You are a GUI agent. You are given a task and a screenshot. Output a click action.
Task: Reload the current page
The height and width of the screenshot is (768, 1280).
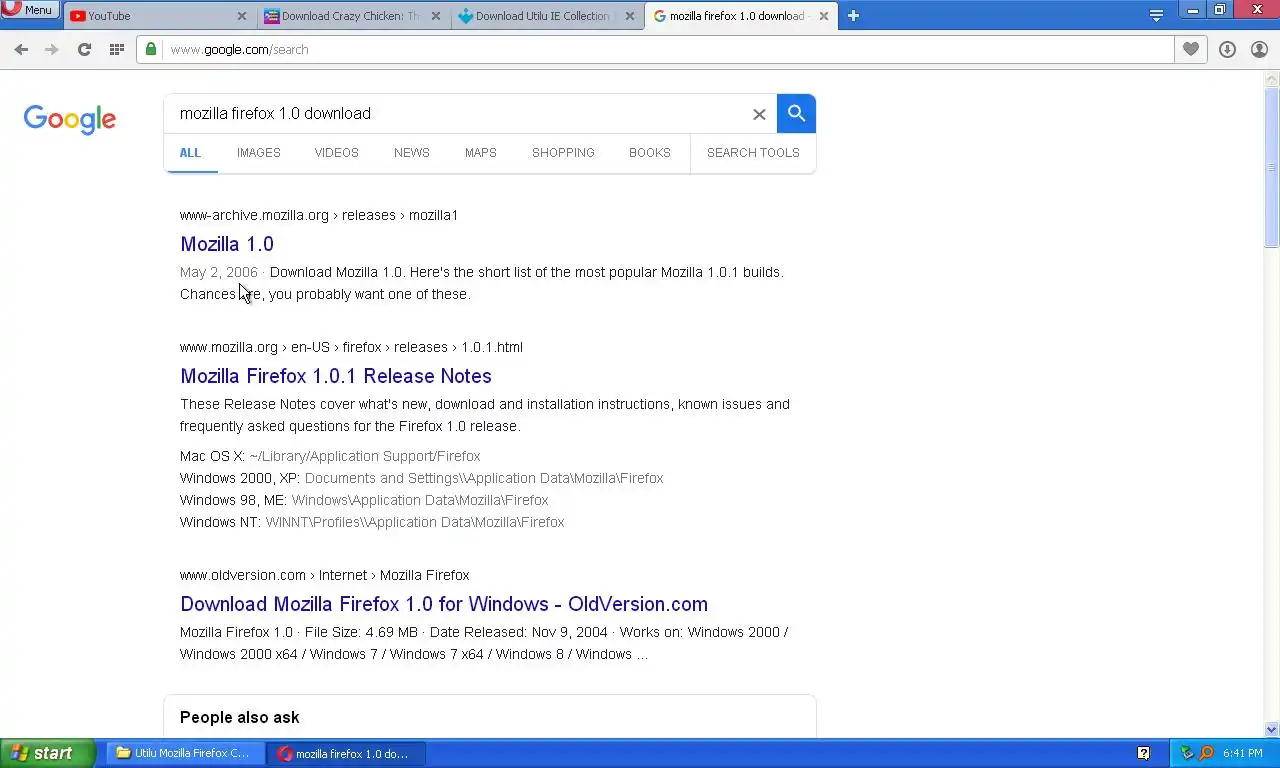(x=84, y=49)
